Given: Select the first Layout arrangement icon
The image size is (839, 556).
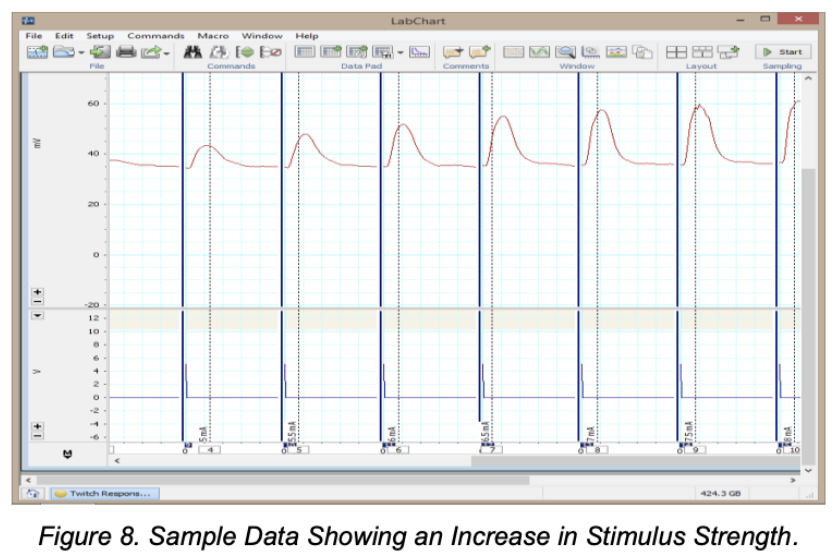Looking at the screenshot, I should pos(676,52).
